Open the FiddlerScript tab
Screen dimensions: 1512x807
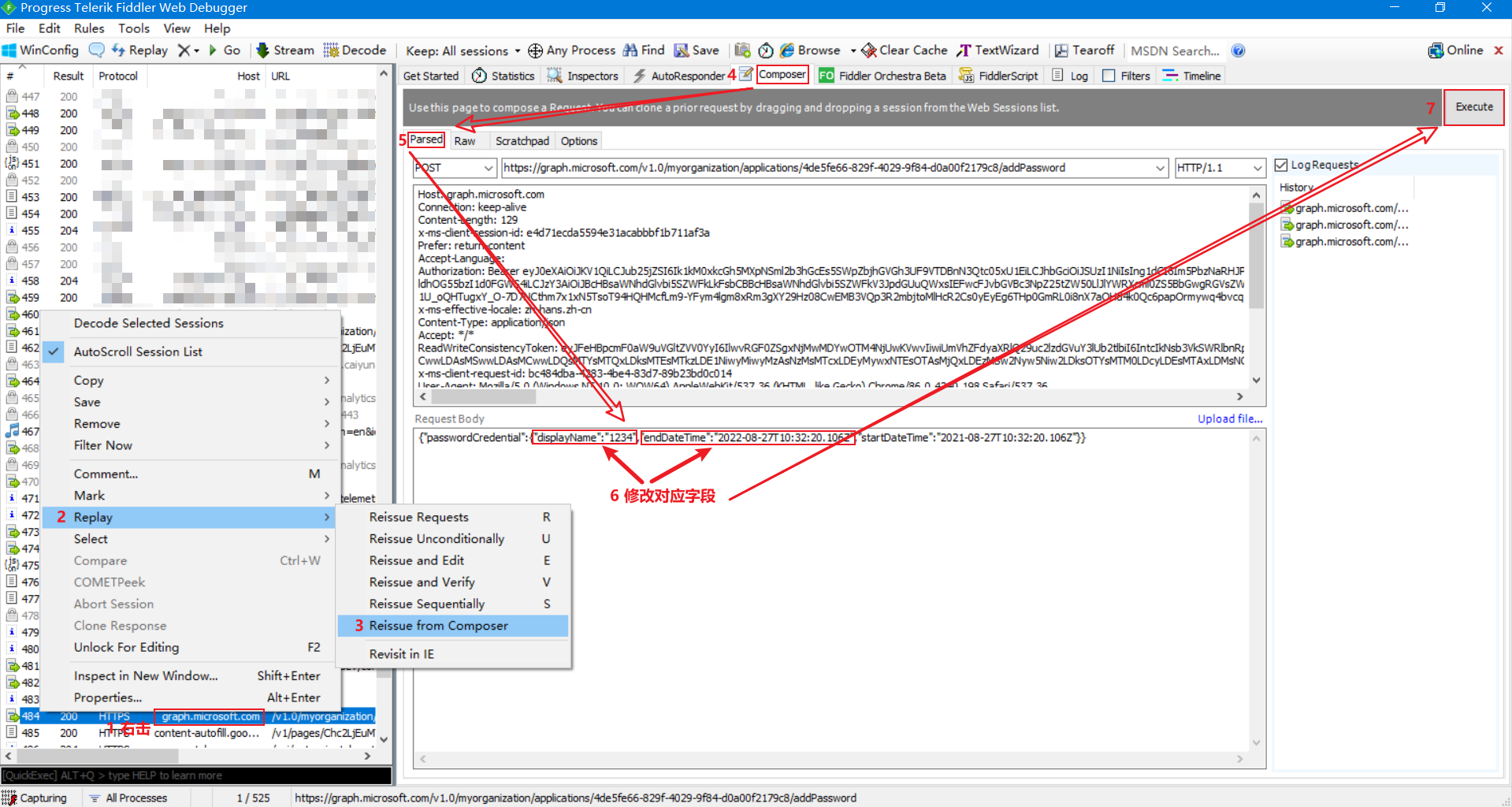click(x=998, y=76)
